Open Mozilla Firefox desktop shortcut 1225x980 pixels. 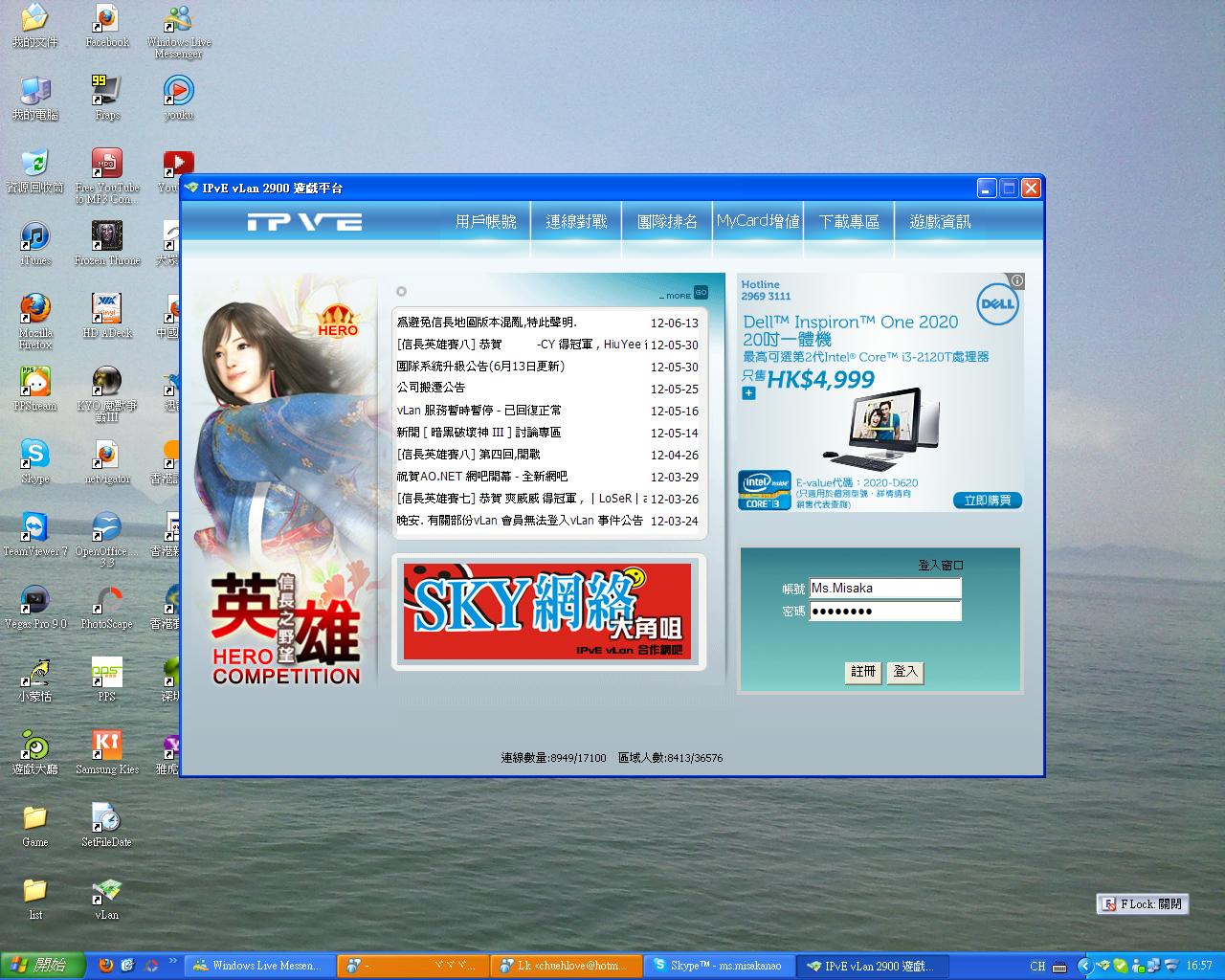pos(34,323)
